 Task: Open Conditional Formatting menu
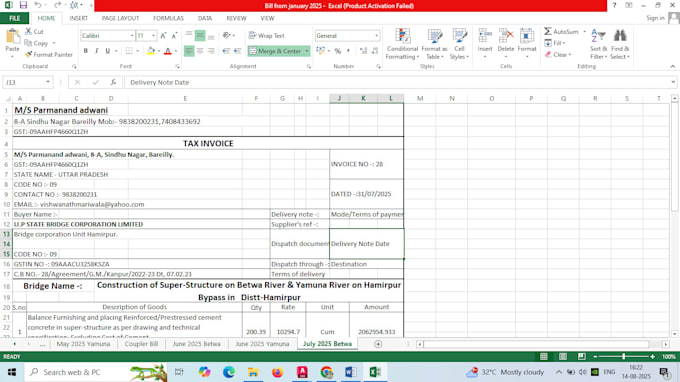point(402,44)
